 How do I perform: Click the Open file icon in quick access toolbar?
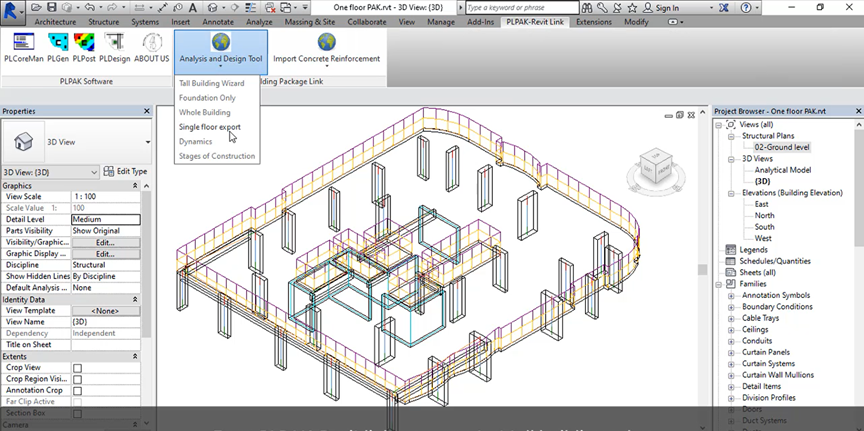[36, 8]
